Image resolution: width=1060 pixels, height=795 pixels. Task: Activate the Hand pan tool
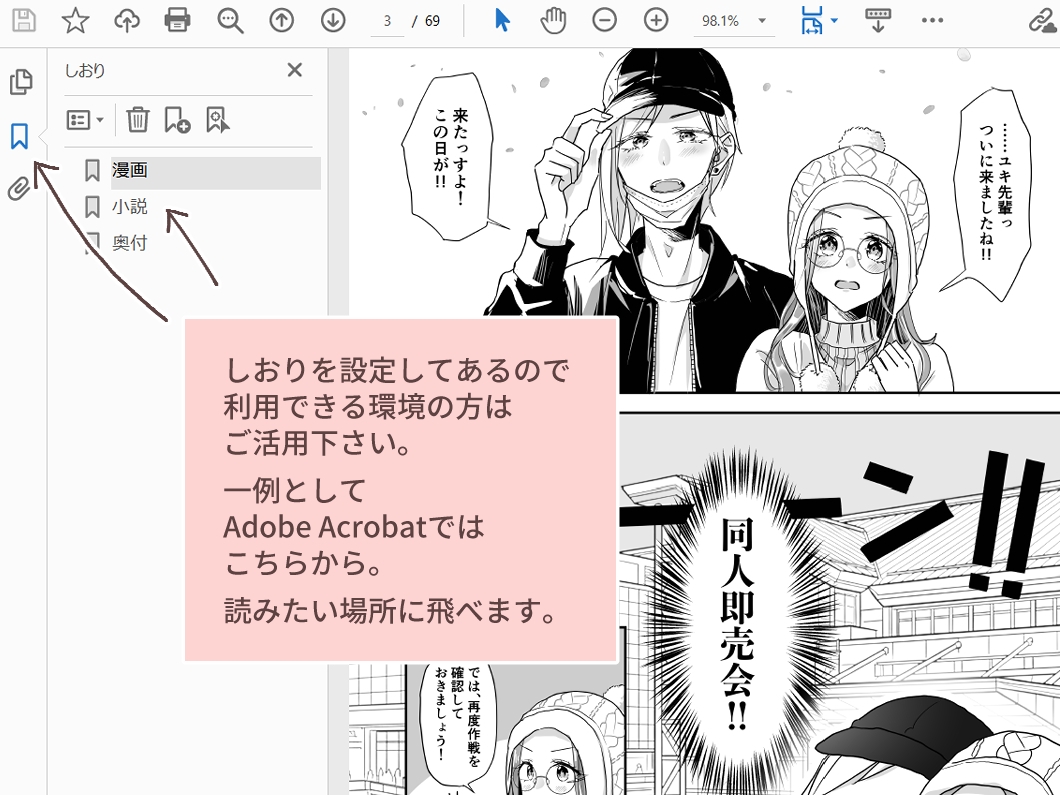553,20
